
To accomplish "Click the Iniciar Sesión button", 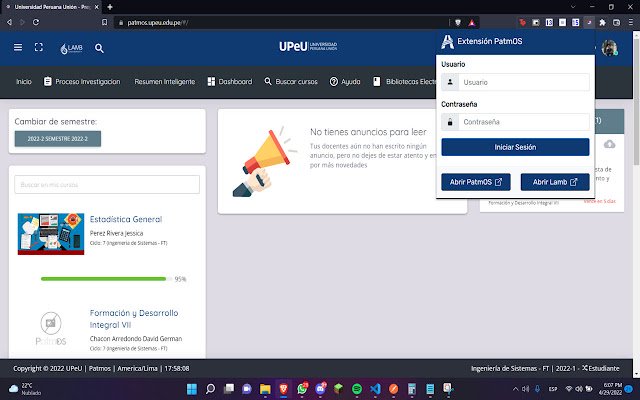I will [515, 147].
